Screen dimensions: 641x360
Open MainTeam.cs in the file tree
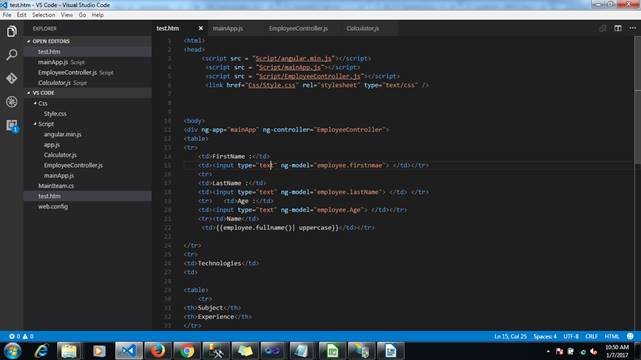point(56,186)
